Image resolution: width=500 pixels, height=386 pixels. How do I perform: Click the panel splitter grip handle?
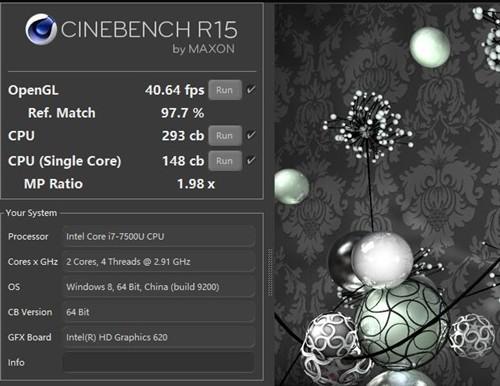pyautogui.click(x=270, y=272)
